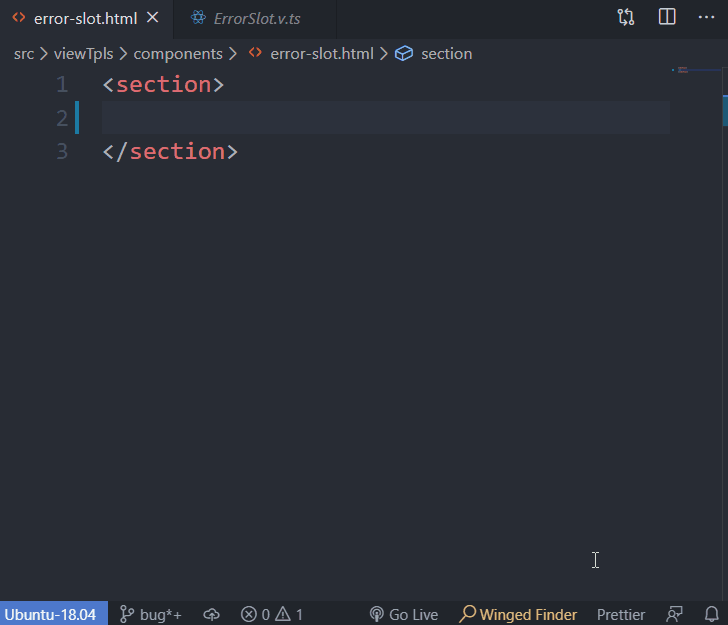Click the Prettier status bar item
Viewport: 728px width, 625px height.
coord(621,615)
